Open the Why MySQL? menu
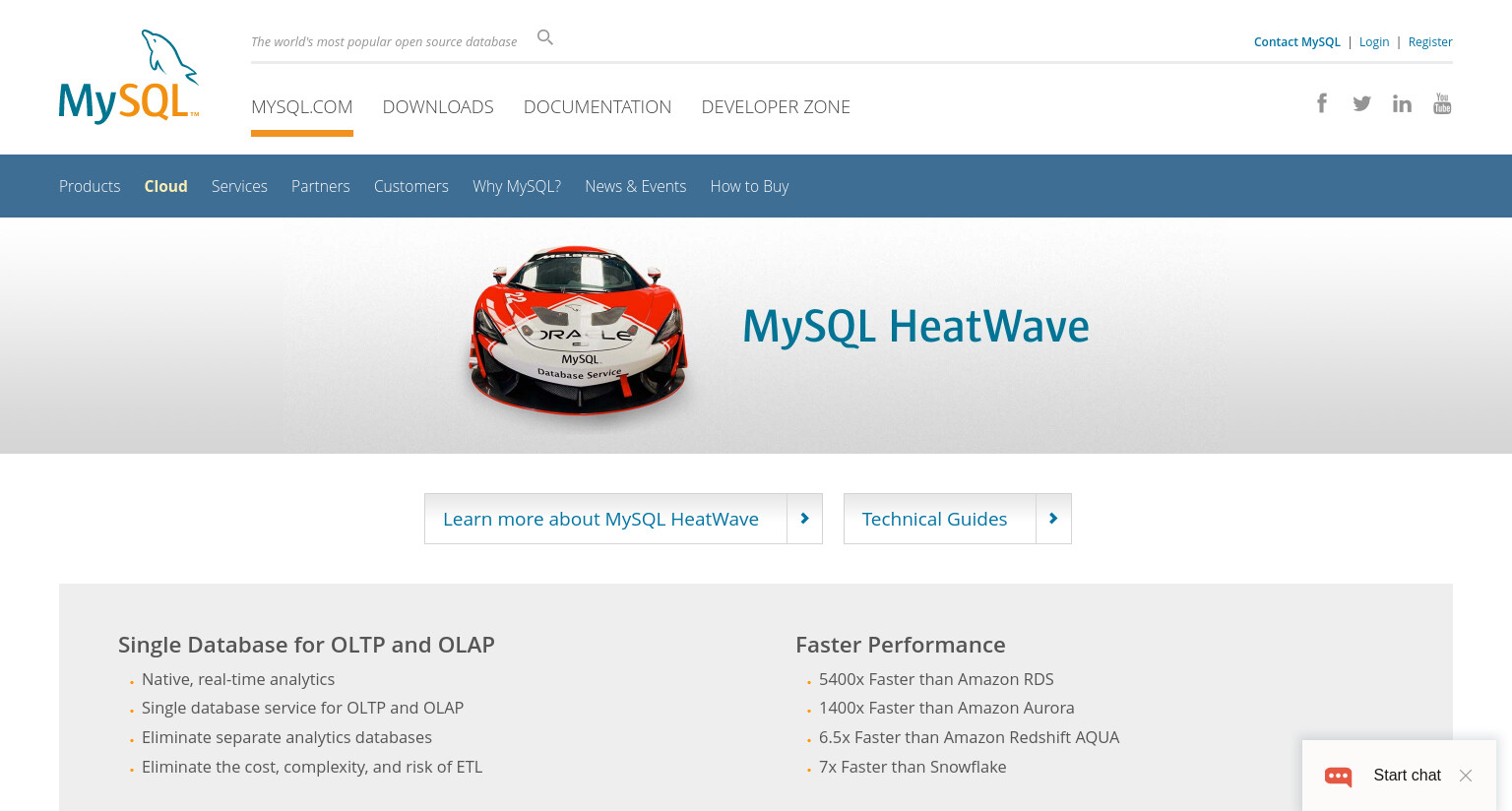 [517, 186]
